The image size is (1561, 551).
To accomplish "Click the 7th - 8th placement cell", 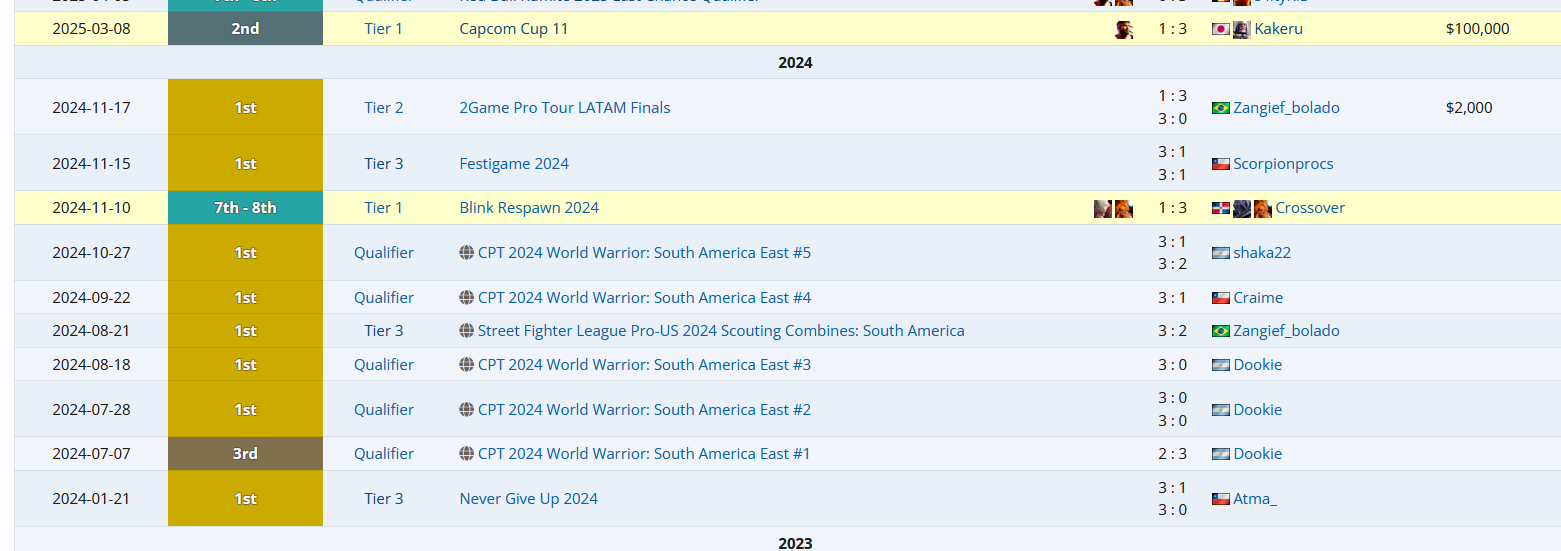I will 245,208.
